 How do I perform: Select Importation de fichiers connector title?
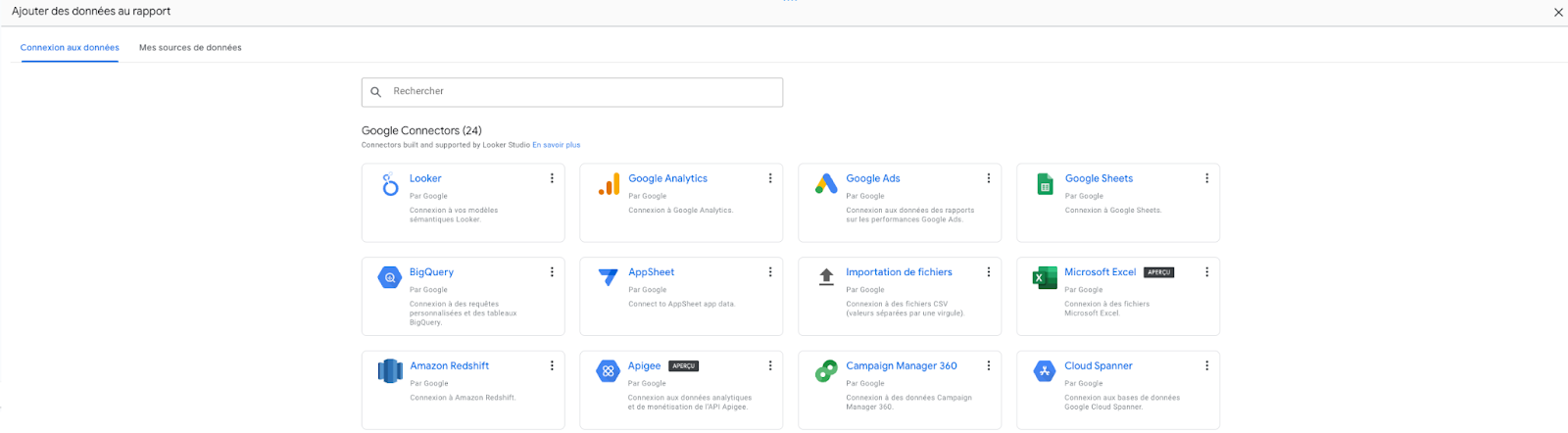899,272
